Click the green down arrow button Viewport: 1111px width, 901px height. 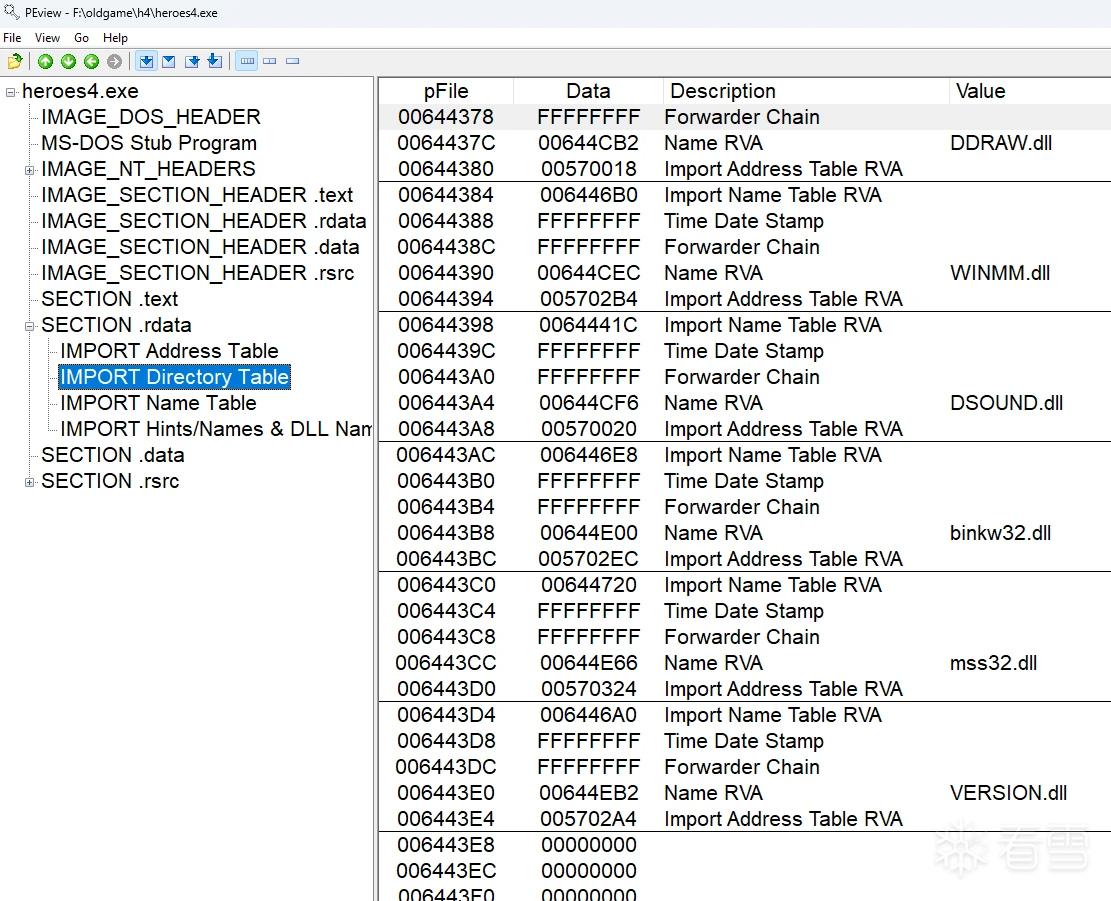(68, 62)
